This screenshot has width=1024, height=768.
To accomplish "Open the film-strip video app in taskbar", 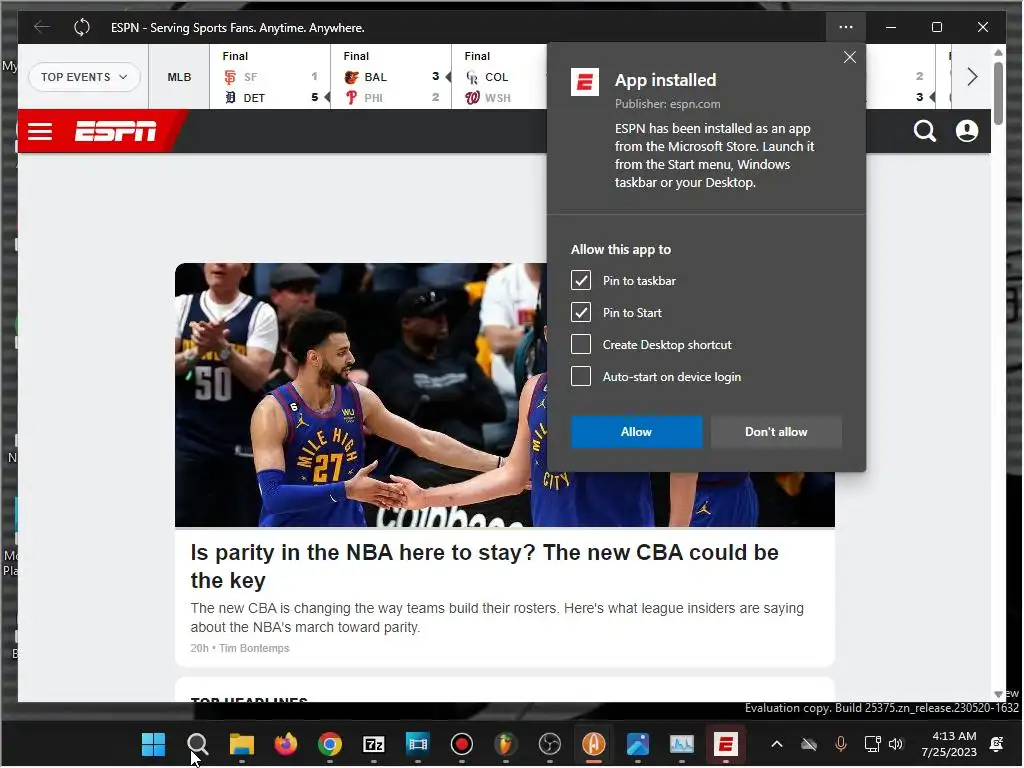I will [417, 744].
